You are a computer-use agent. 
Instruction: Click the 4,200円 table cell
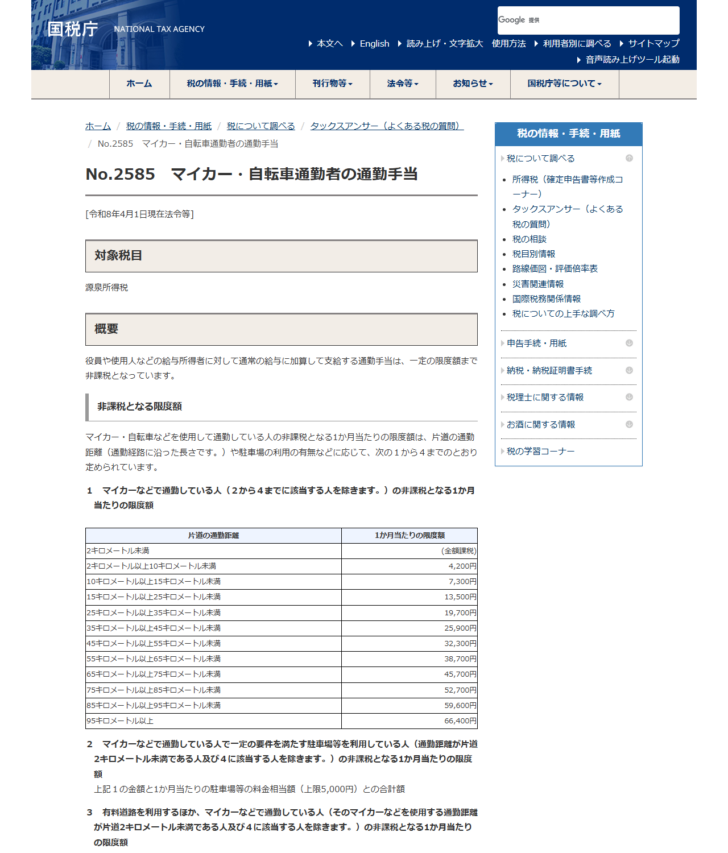[410, 566]
